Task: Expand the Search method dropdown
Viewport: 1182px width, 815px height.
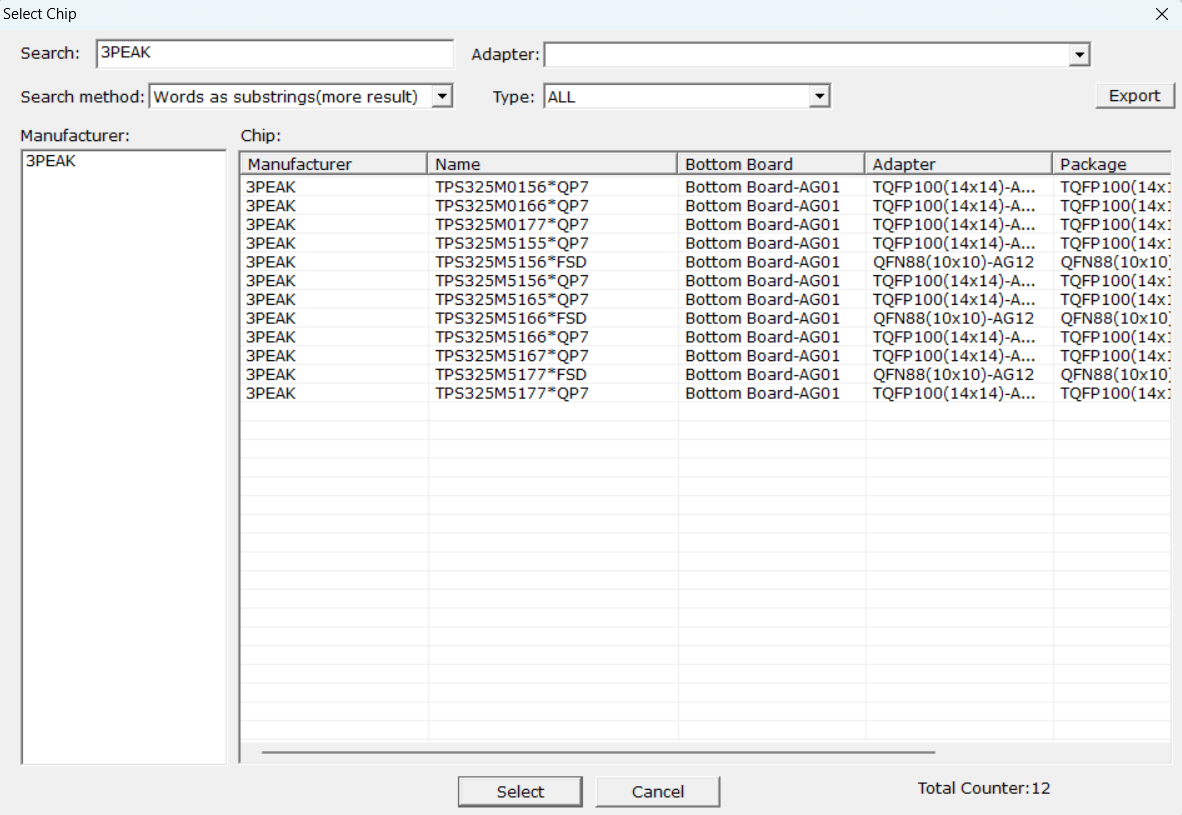Action: (x=442, y=97)
